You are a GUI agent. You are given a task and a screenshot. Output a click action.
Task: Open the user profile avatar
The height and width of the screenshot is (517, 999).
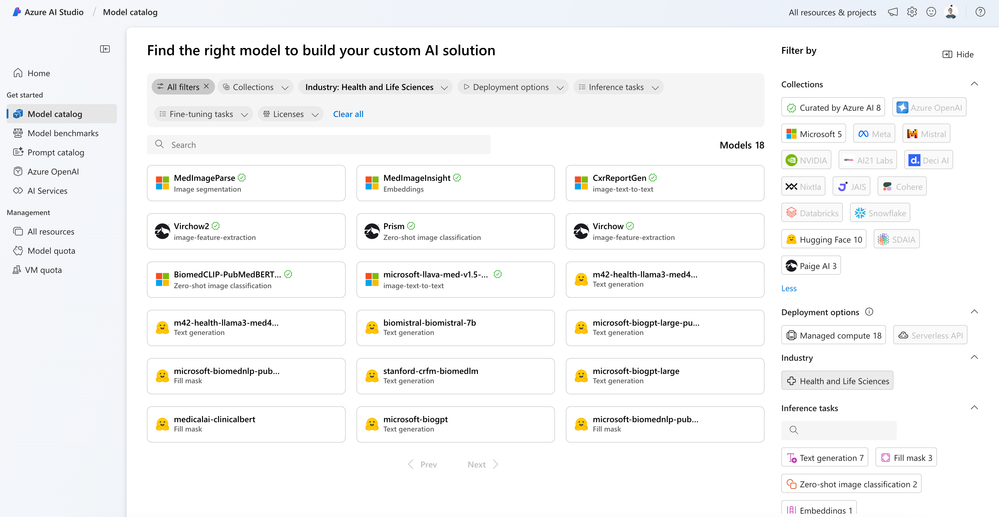(x=951, y=12)
